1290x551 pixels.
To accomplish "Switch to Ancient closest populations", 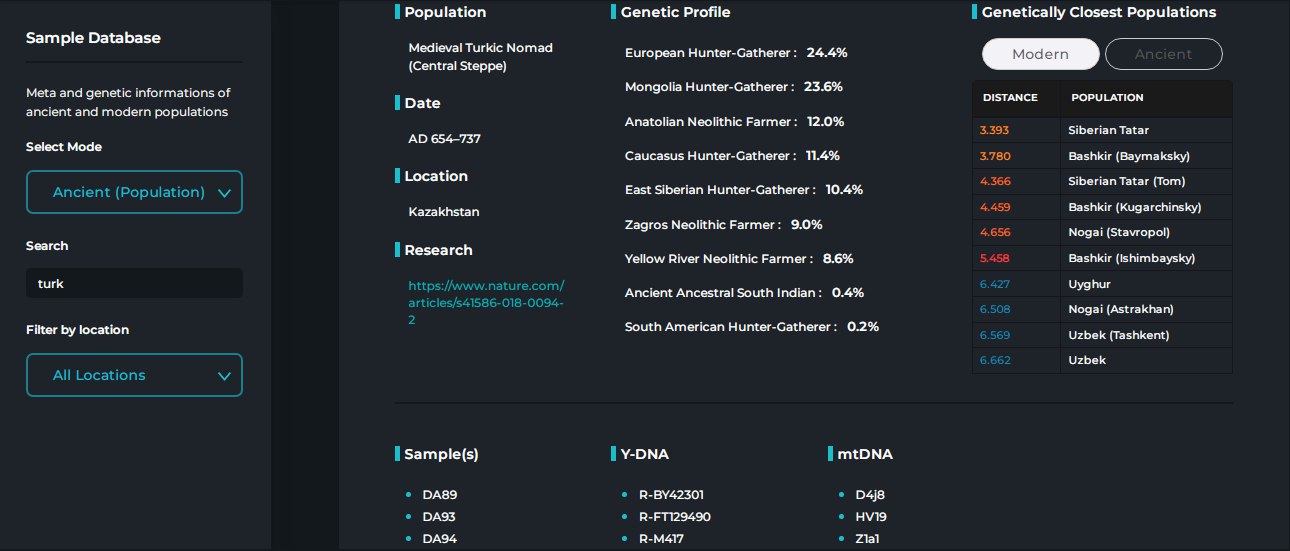I will coord(1163,54).
